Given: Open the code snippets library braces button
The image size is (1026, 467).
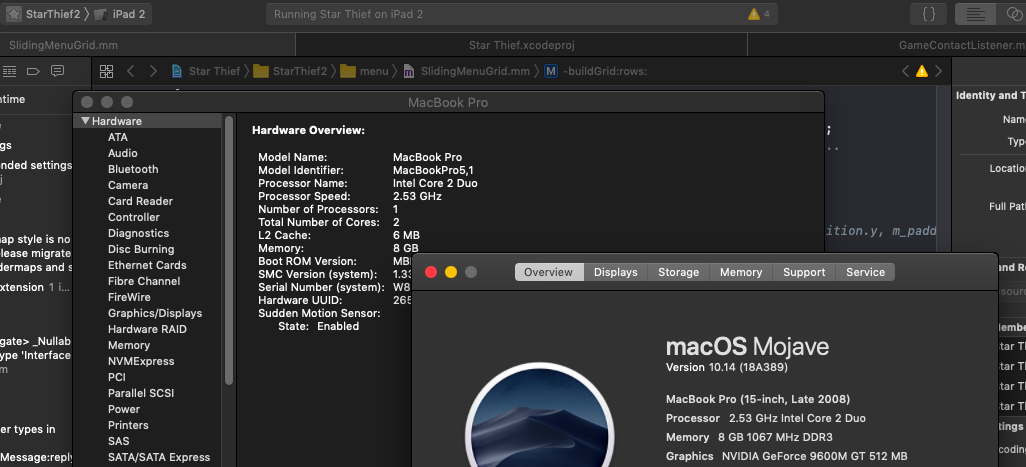Looking at the screenshot, I should pyautogui.click(x=929, y=14).
